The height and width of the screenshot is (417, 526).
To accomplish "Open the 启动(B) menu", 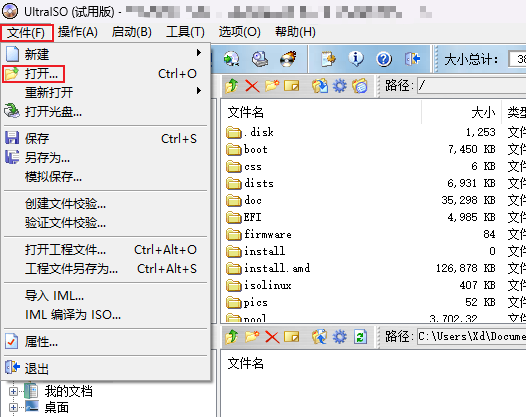I will (x=132, y=32).
